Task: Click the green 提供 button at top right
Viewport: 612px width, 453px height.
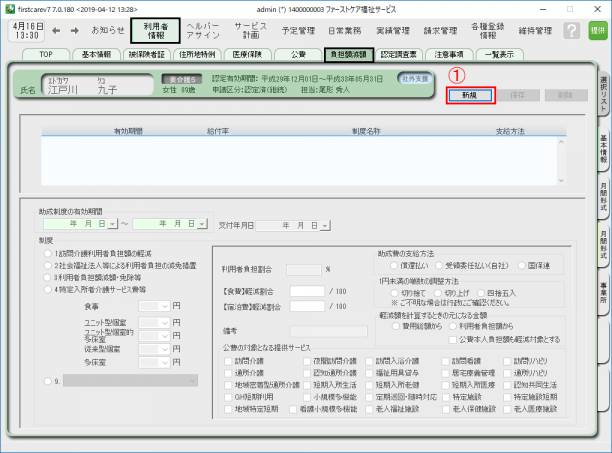Action: [598, 31]
